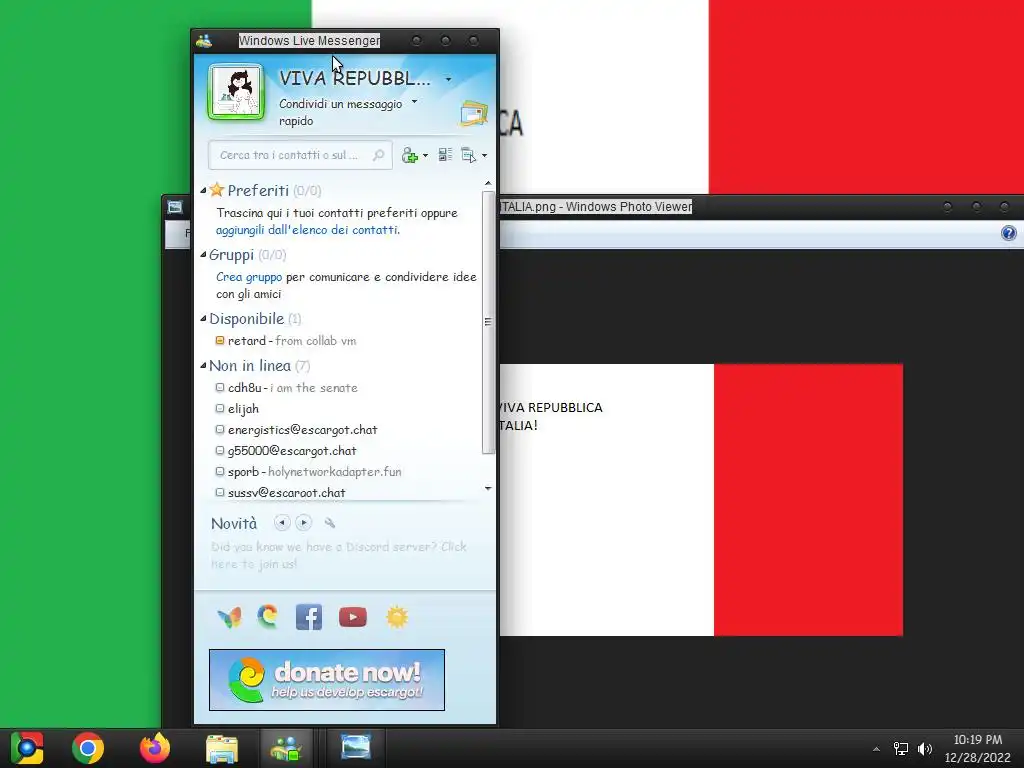Open the weather sun icon
1024x768 pixels.
pos(397,617)
